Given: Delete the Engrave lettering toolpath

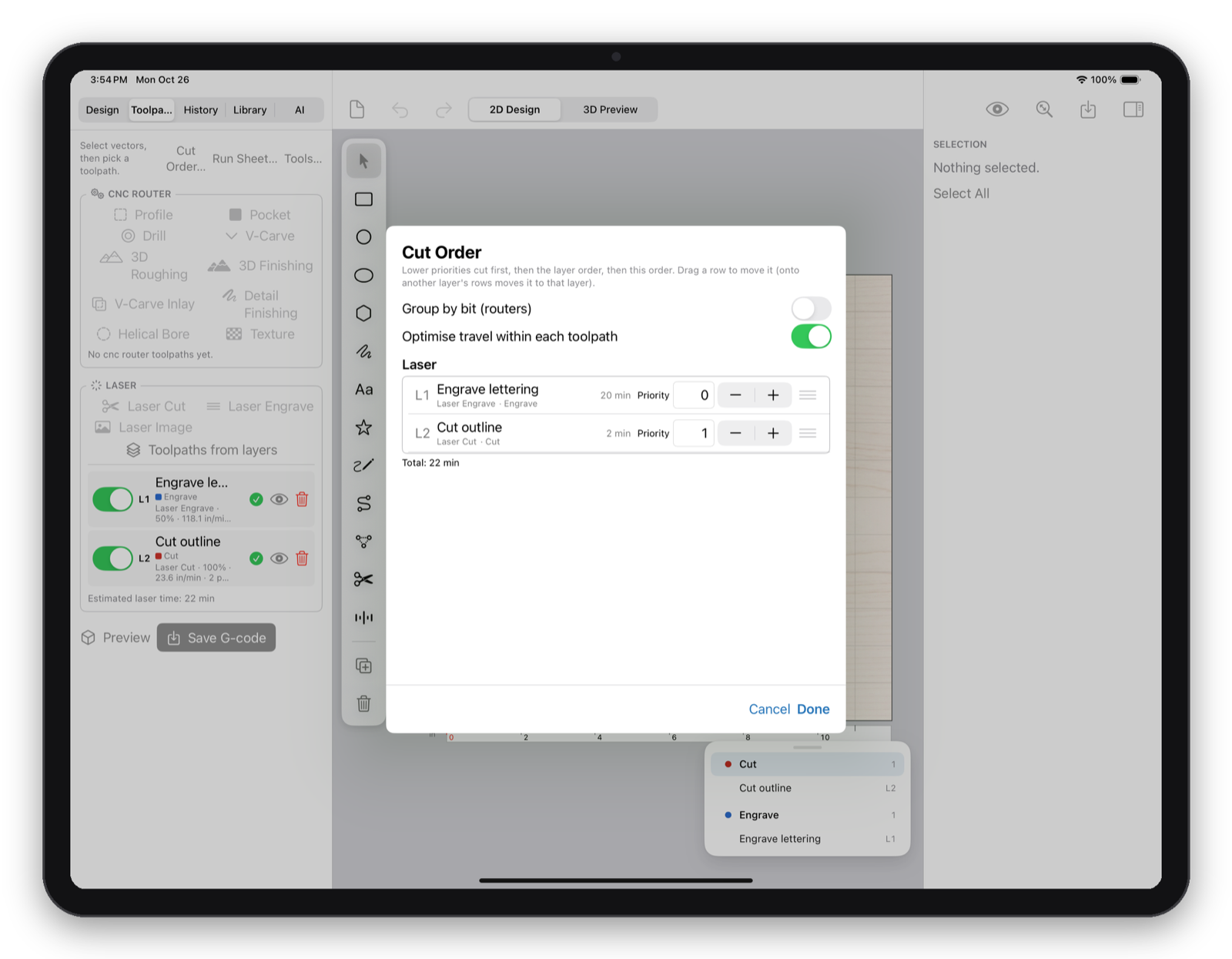Looking at the screenshot, I should pyautogui.click(x=302, y=499).
